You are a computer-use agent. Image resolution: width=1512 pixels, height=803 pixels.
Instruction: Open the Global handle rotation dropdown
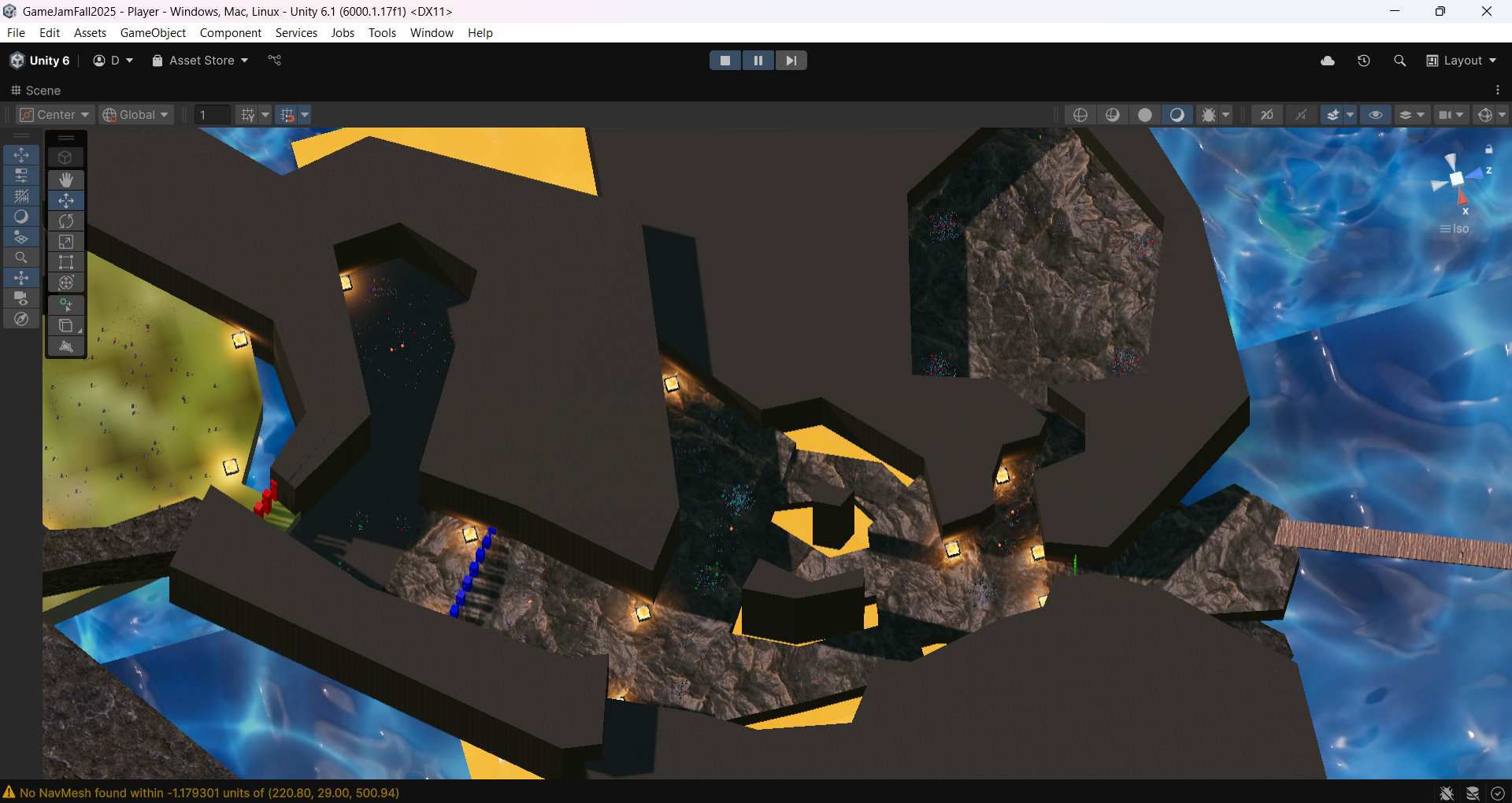coord(136,115)
